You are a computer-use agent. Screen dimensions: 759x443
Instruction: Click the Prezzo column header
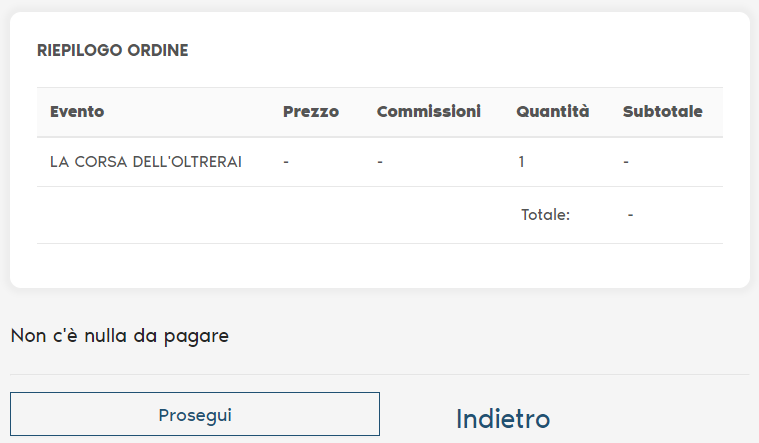click(311, 112)
